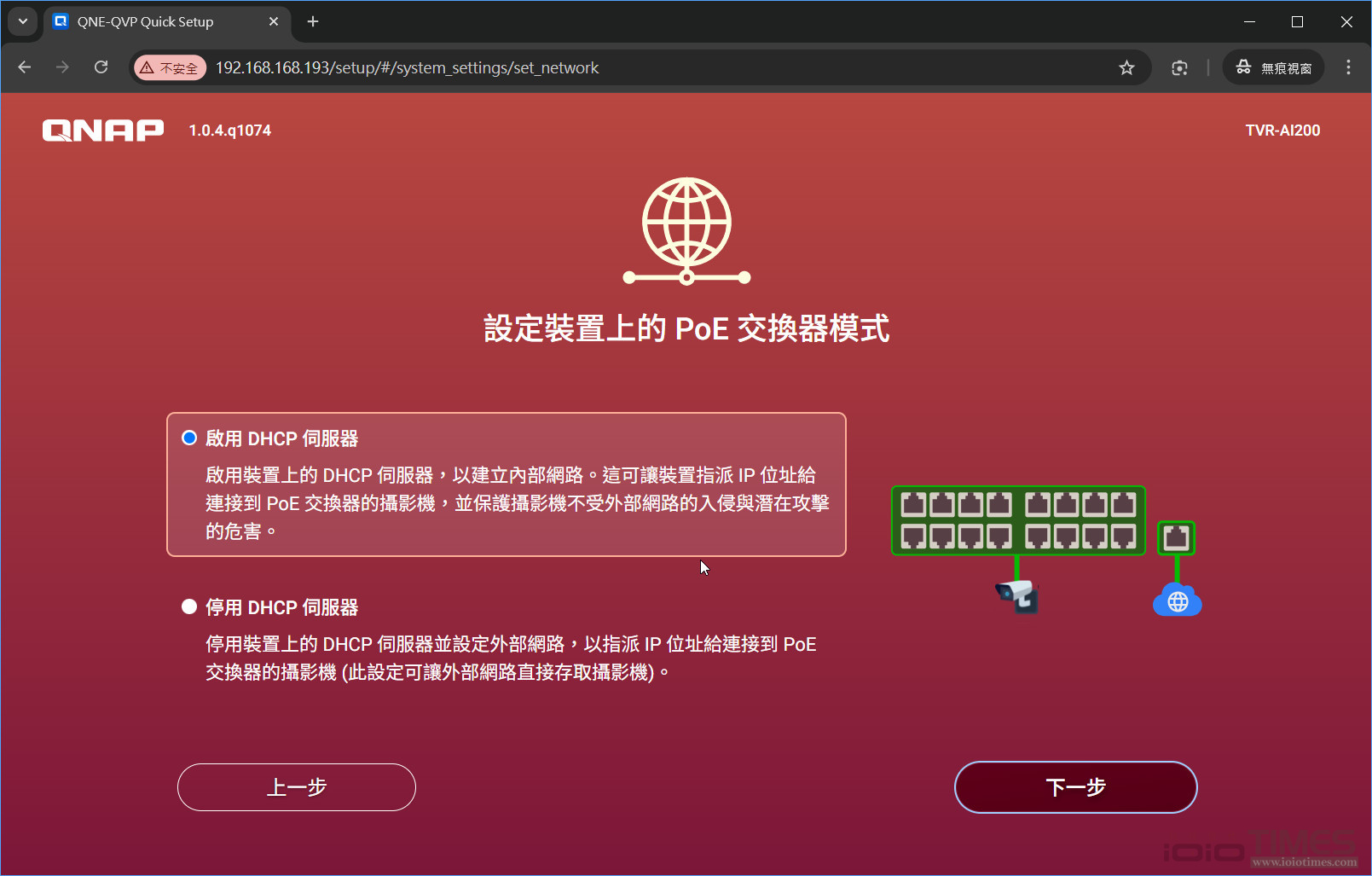Click the internet cloud globe icon
1372x876 pixels.
coord(1177,602)
